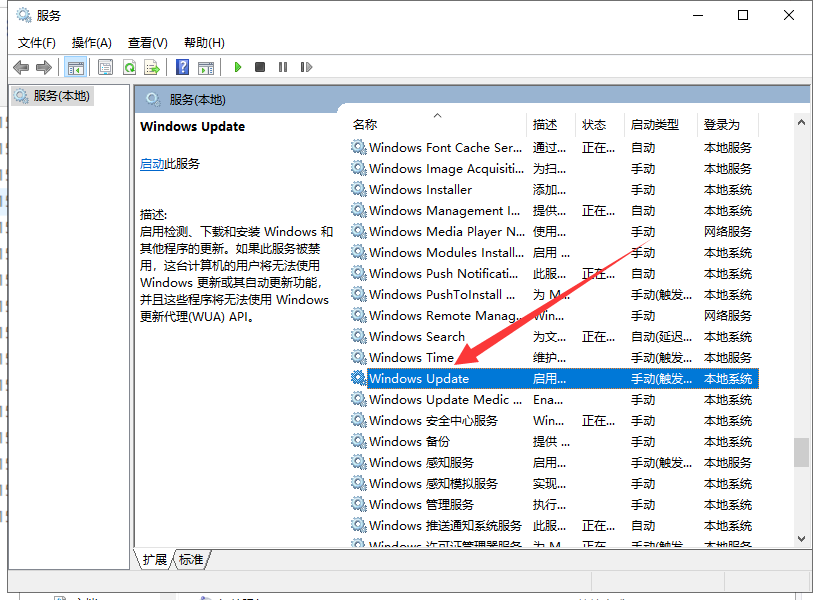Refresh the services list icon

(129, 66)
